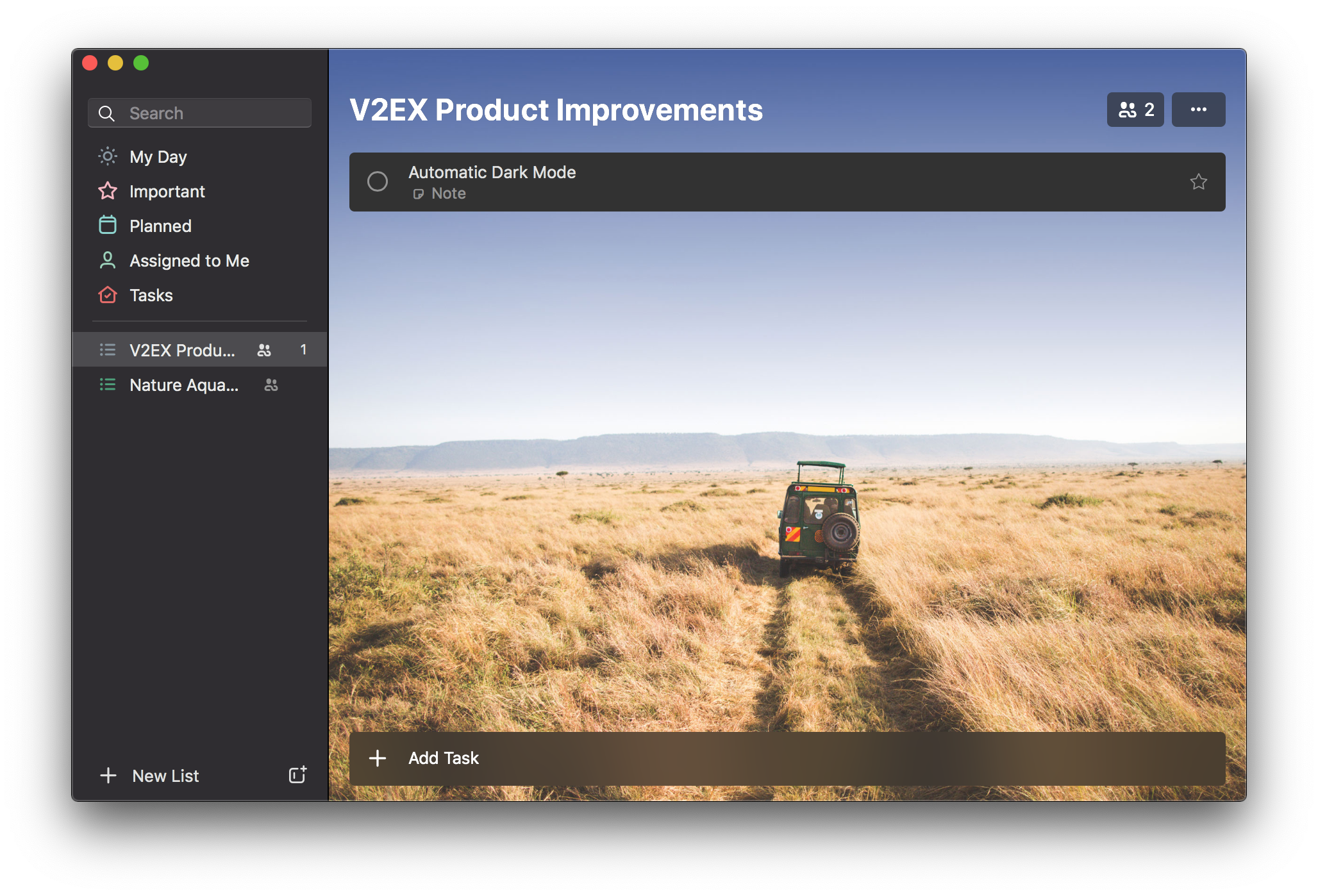Star the Automatic Dark Mode task as important
The height and width of the screenshot is (896, 1318).
(1198, 182)
